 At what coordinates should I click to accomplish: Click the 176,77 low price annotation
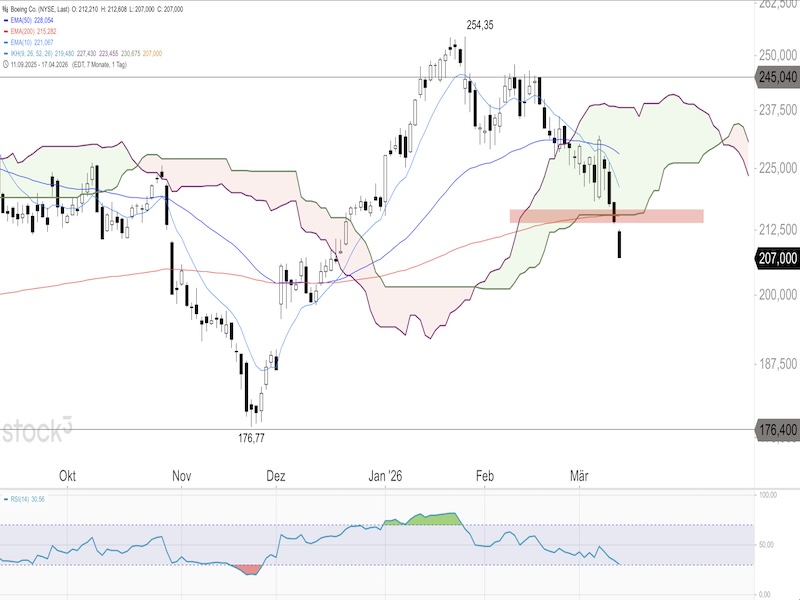click(x=250, y=438)
